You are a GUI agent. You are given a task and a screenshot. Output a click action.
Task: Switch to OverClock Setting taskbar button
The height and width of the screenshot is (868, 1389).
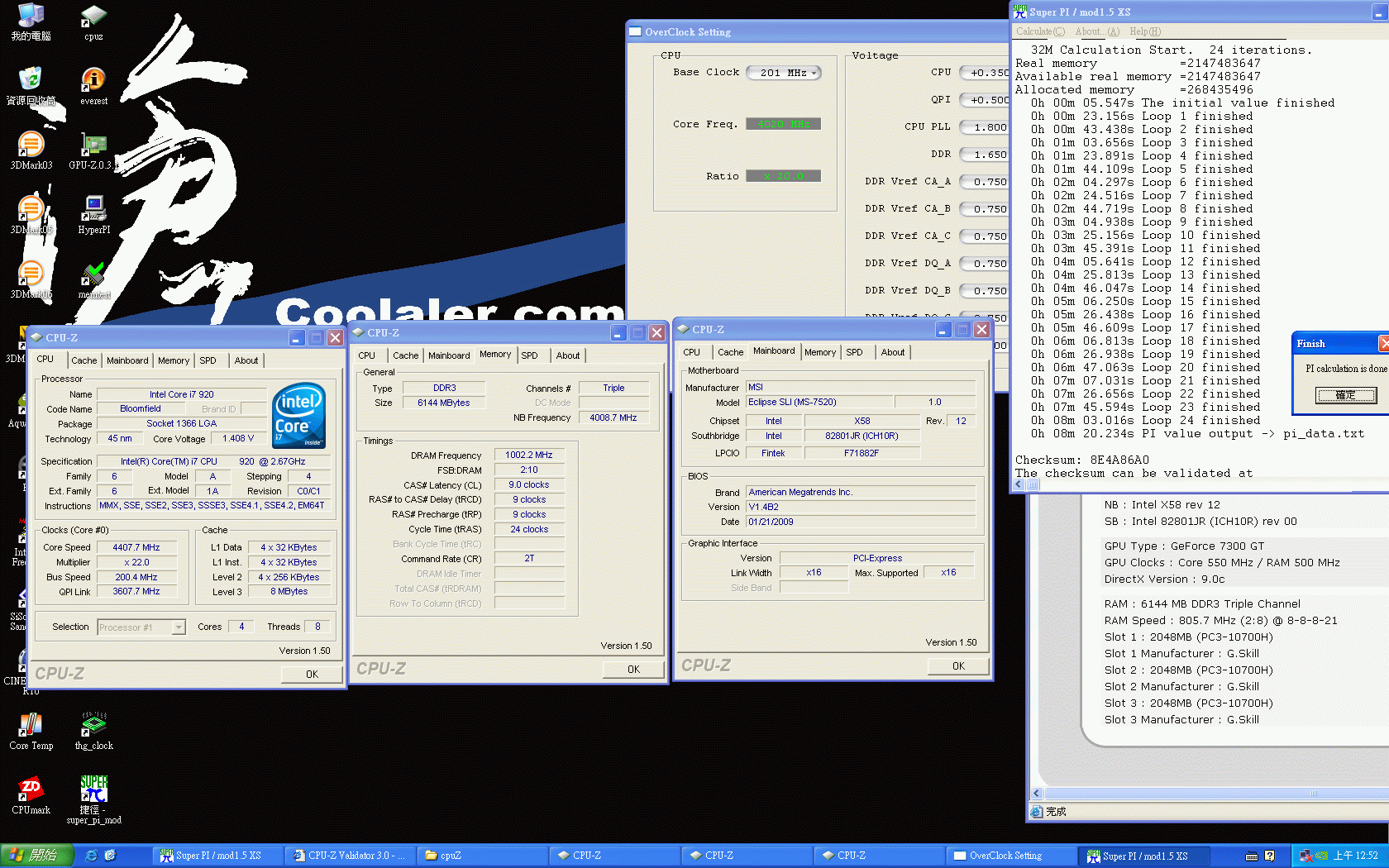pyautogui.click(x=1011, y=856)
